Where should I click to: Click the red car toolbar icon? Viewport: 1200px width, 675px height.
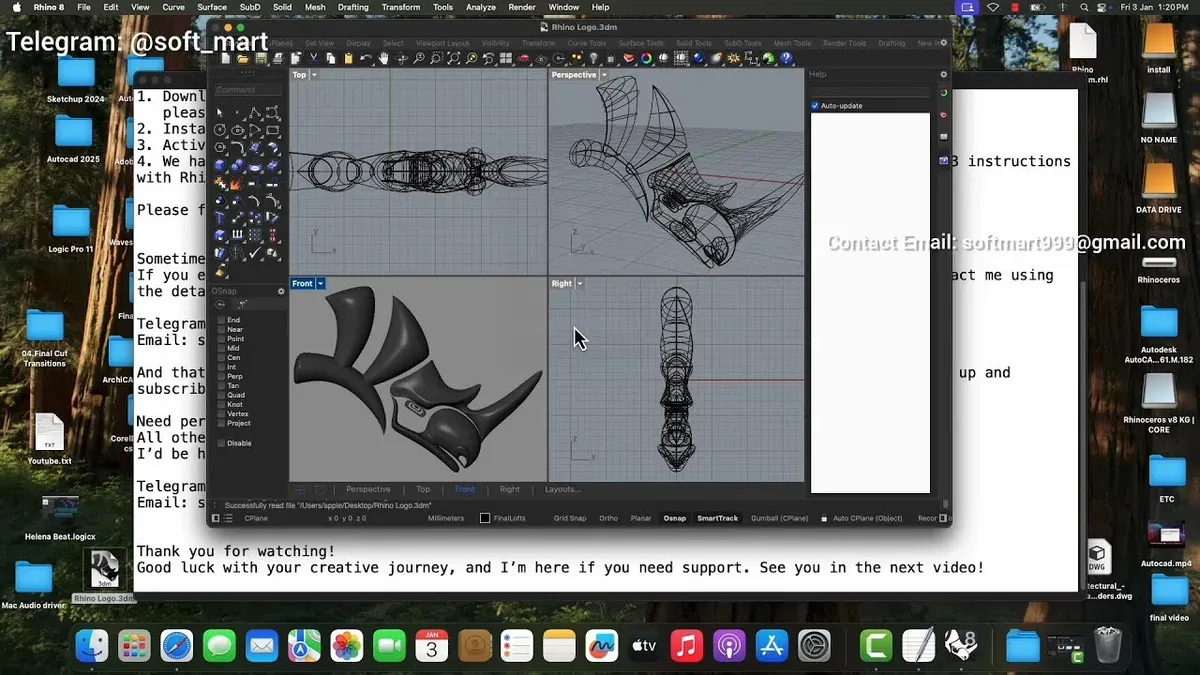click(524, 59)
